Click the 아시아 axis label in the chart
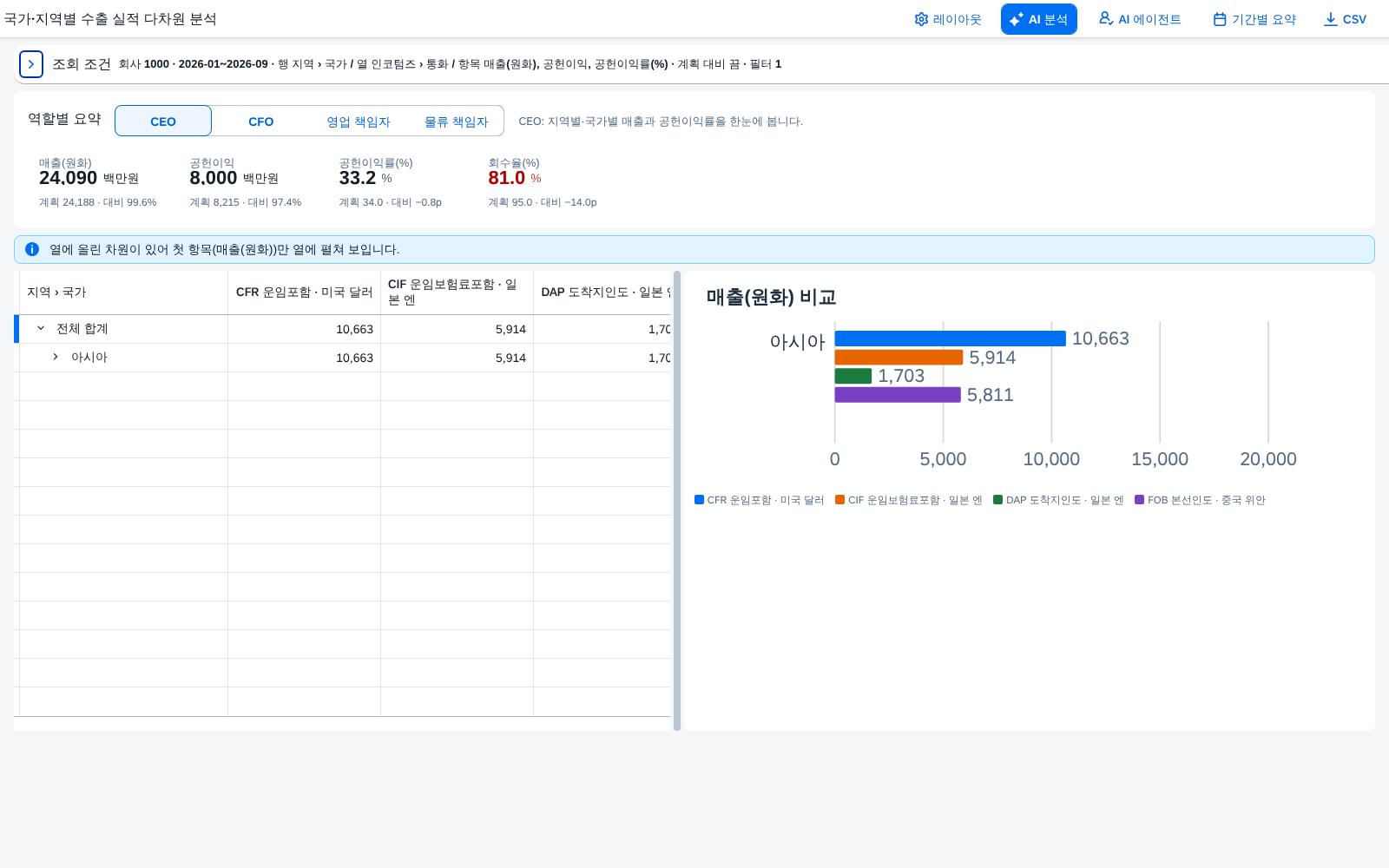 [797, 342]
